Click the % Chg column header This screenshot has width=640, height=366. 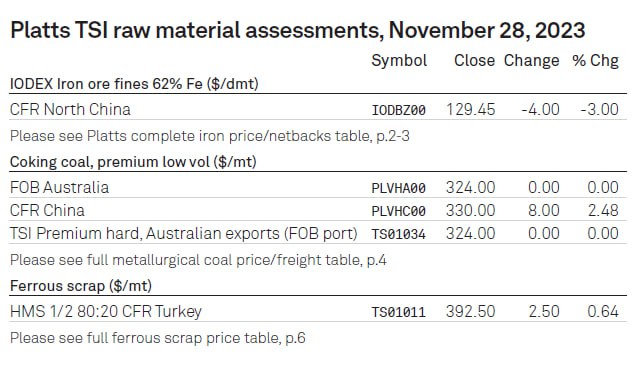pos(595,61)
